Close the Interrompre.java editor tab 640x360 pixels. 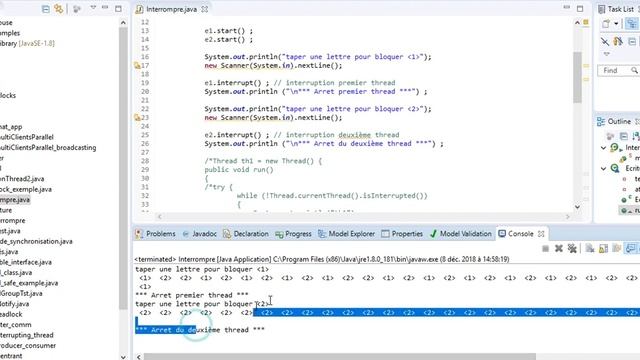coord(204,9)
